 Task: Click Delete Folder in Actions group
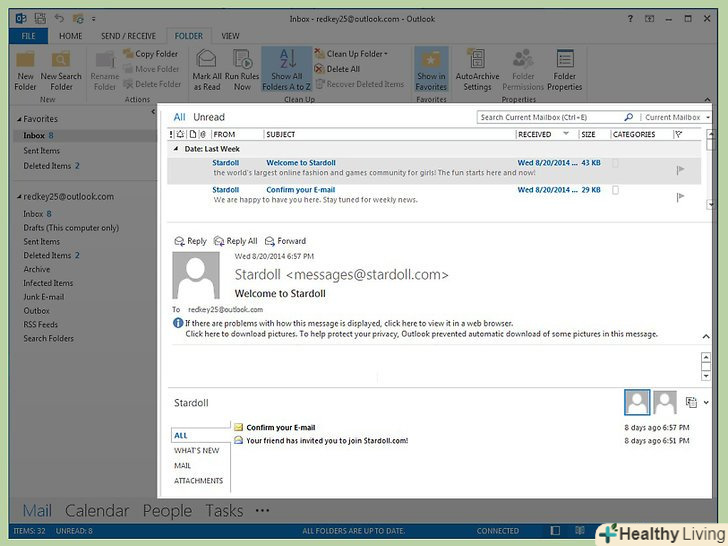[152, 84]
